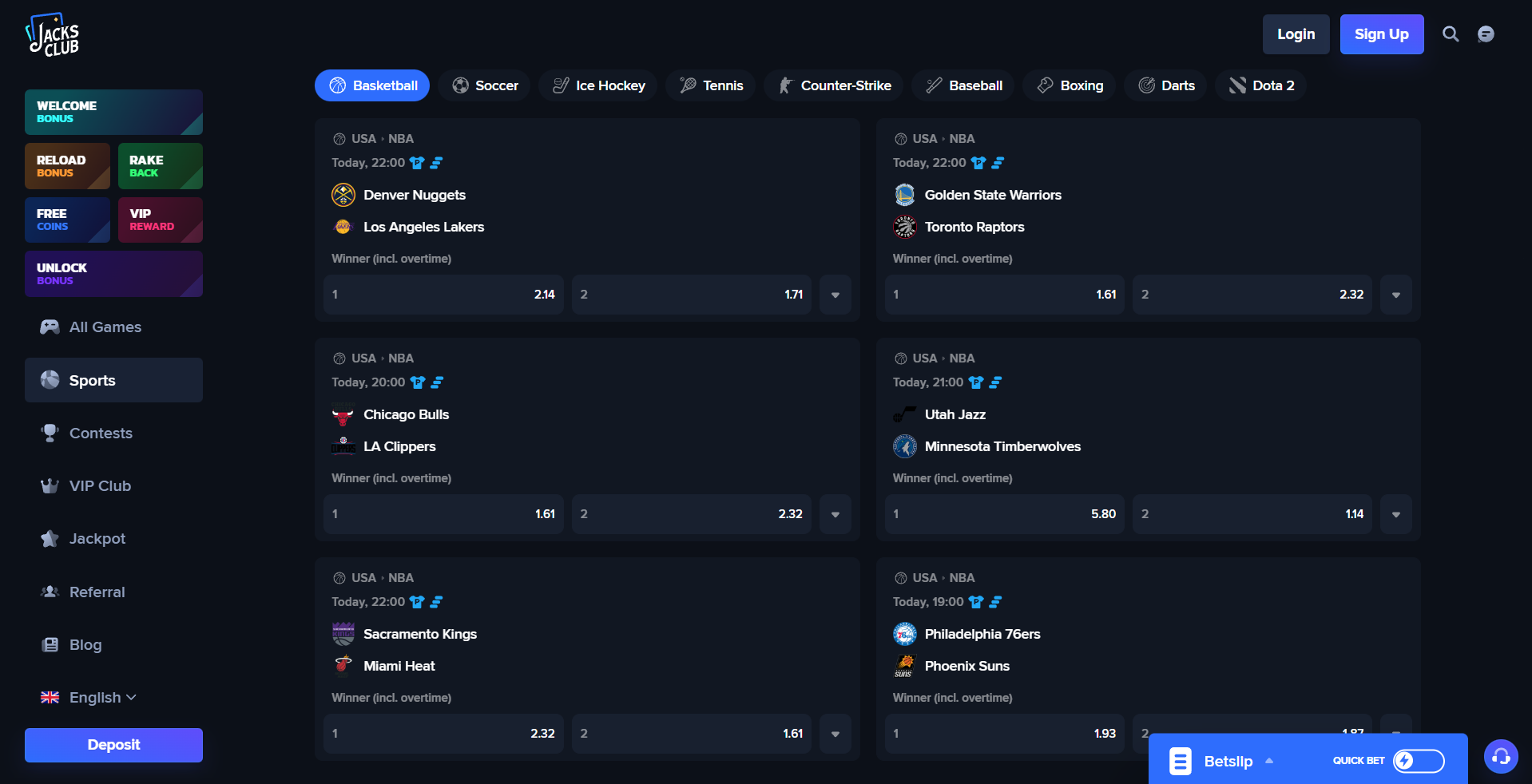This screenshot has width=1532, height=784.
Task: Toggle the Quick Bet switch
Action: (1418, 761)
